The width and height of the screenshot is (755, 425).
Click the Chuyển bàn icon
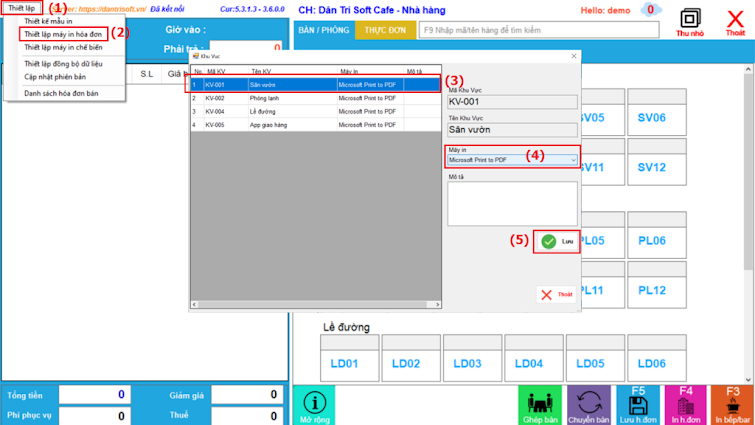click(x=588, y=405)
